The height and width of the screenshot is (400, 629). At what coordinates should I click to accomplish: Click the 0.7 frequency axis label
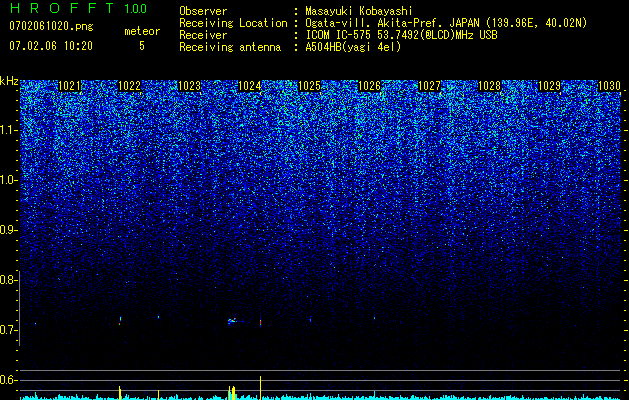(x=8, y=330)
